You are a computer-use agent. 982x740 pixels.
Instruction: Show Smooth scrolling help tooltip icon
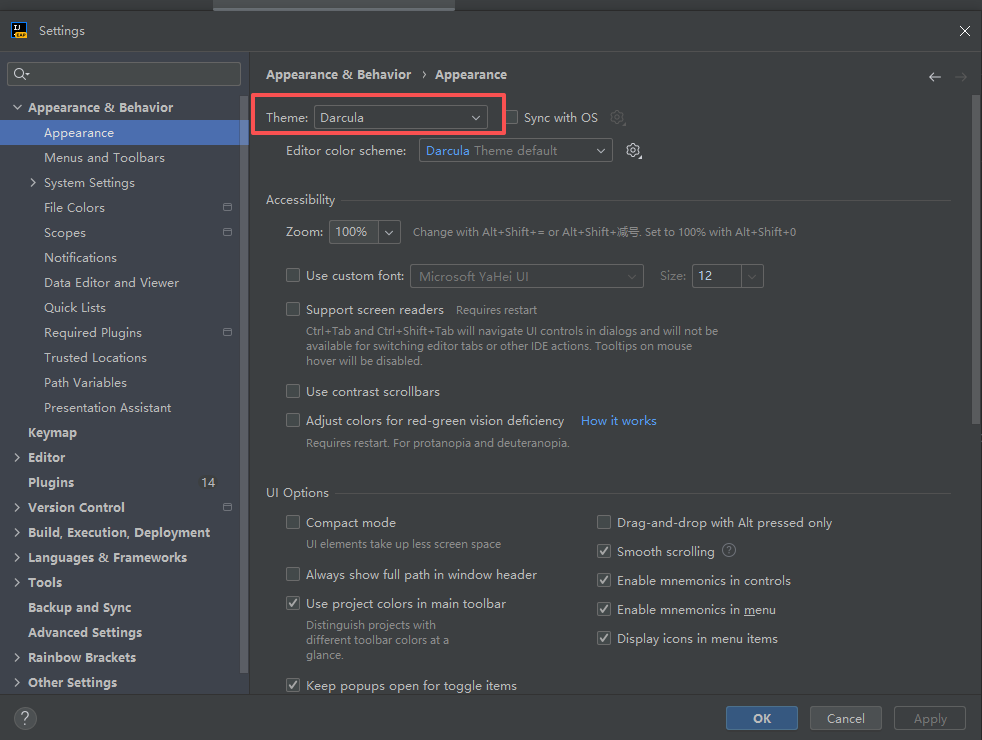coord(729,550)
